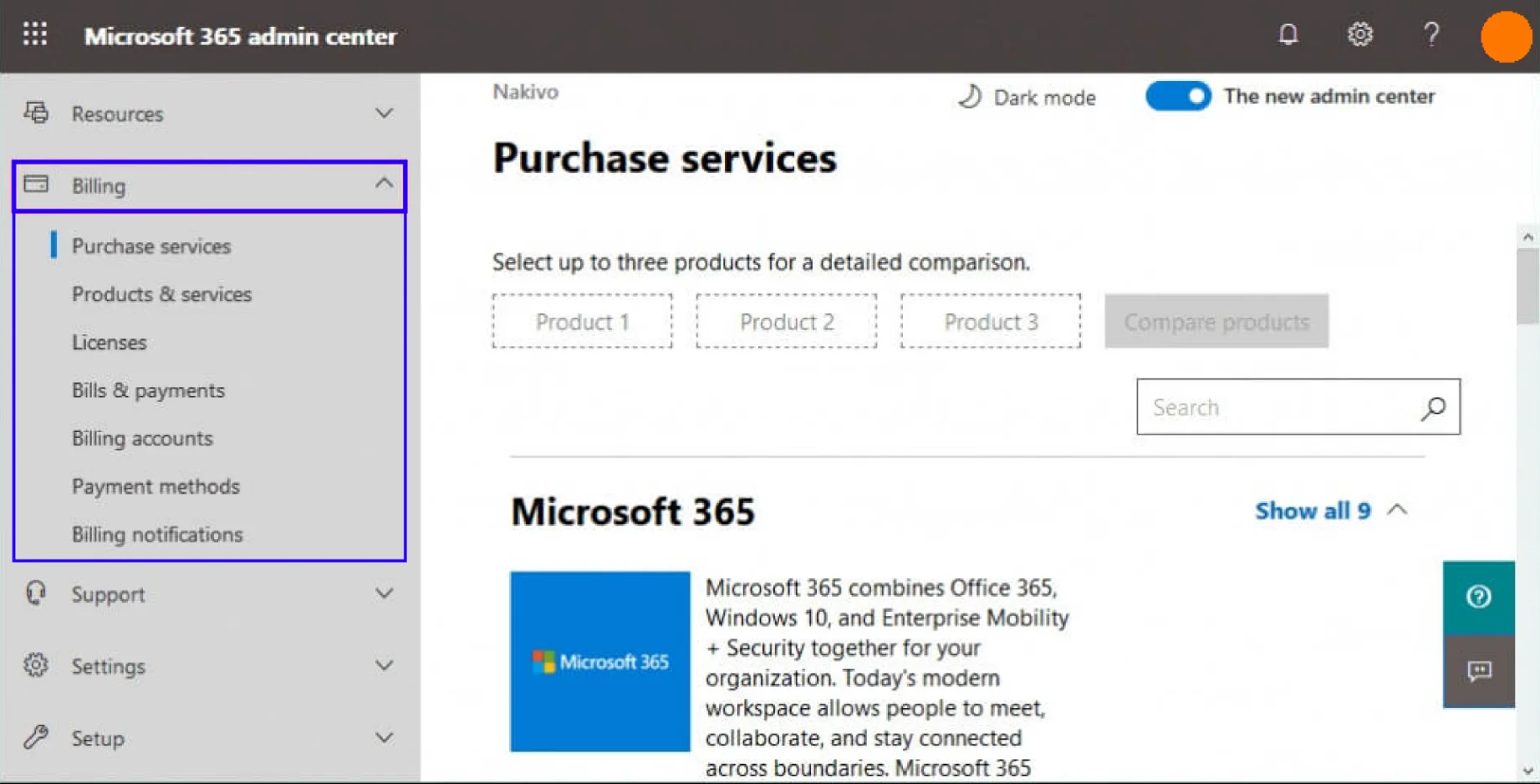Click the Settings gear icon in sidebar
Image resolution: width=1540 pixels, height=784 pixels.
pyautogui.click(x=36, y=665)
